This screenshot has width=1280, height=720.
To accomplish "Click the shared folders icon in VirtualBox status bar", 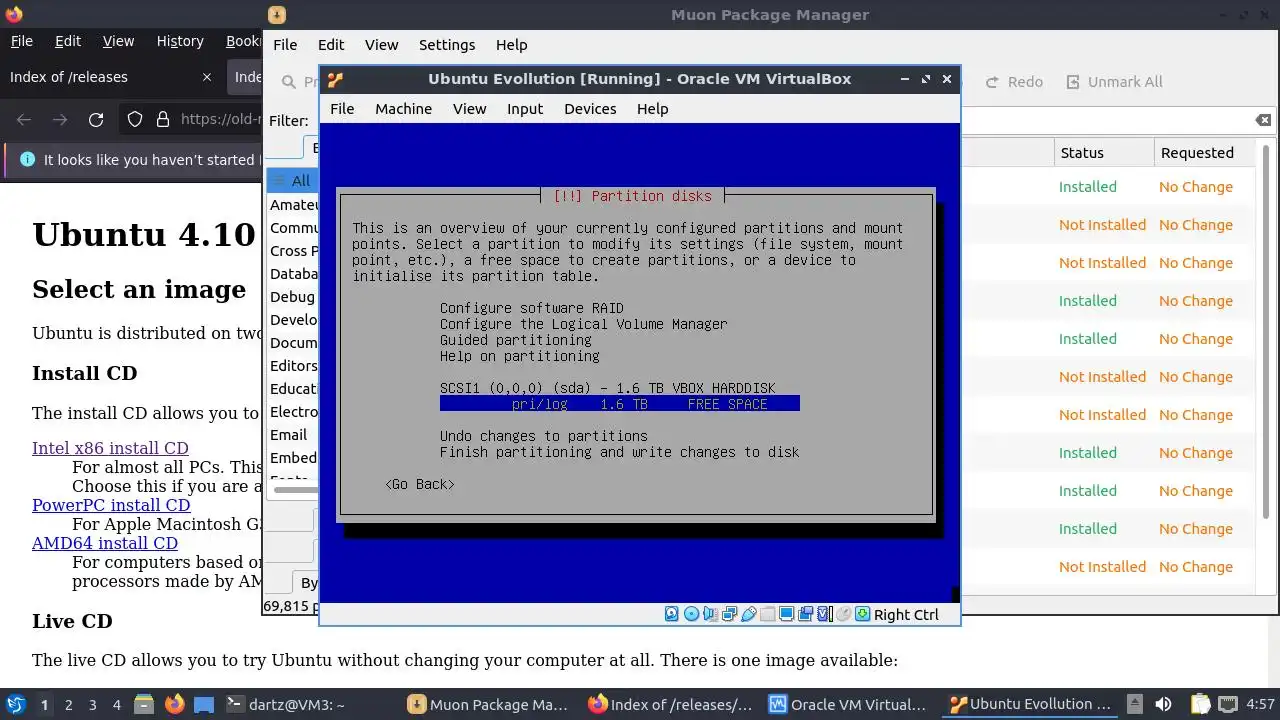I will pyautogui.click(x=767, y=614).
